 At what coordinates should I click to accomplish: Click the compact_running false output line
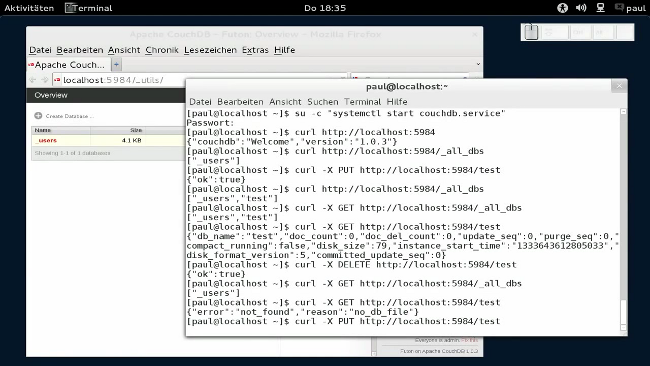[403, 245]
